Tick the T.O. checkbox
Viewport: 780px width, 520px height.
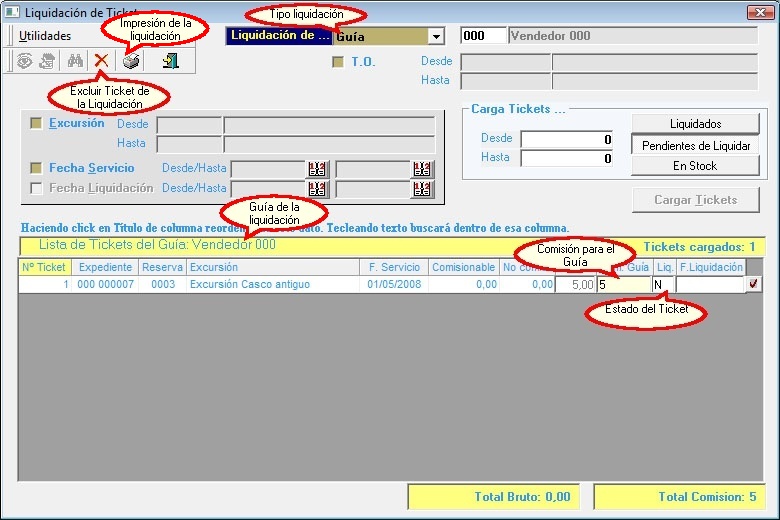tap(338, 62)
